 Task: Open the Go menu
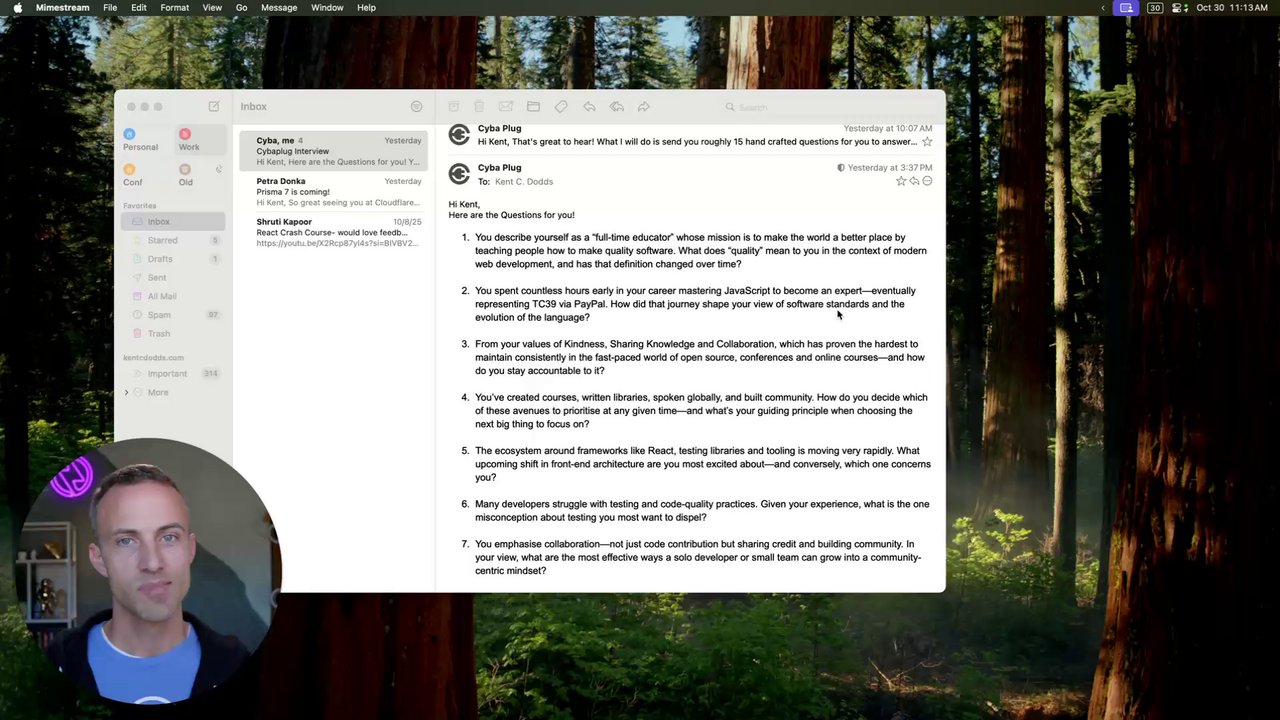241,7
